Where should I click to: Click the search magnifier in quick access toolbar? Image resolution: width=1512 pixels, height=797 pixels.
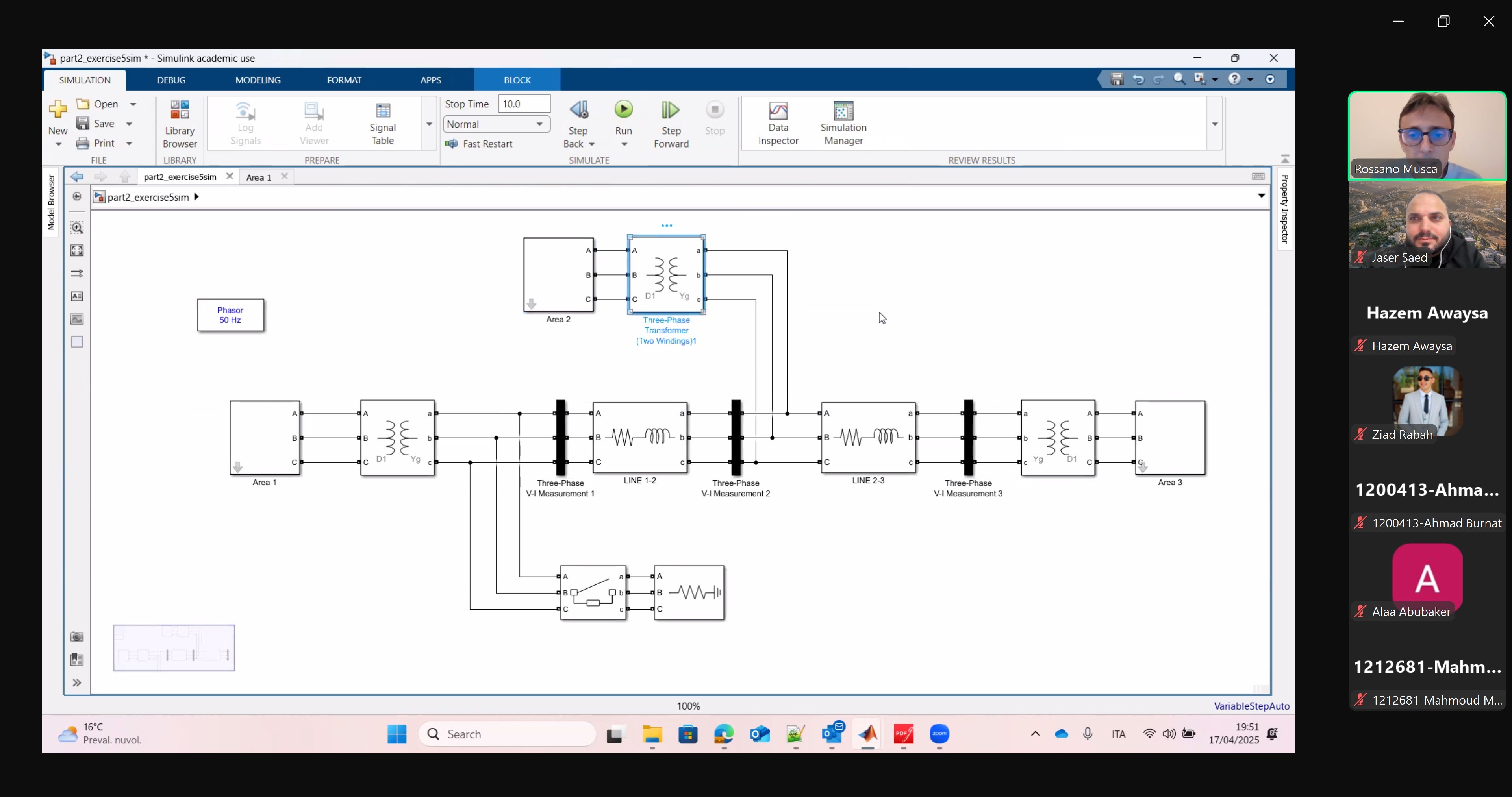(1179, 79)
